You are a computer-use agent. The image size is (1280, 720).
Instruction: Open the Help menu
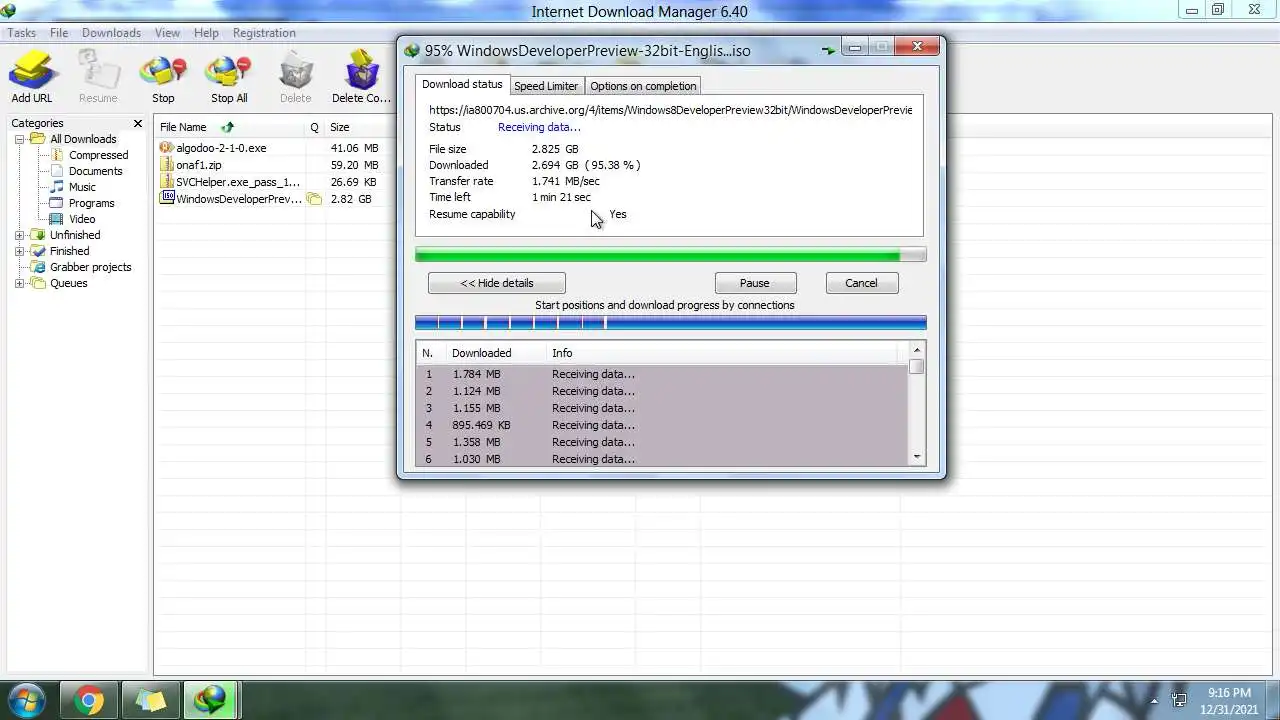pos(206,33)
